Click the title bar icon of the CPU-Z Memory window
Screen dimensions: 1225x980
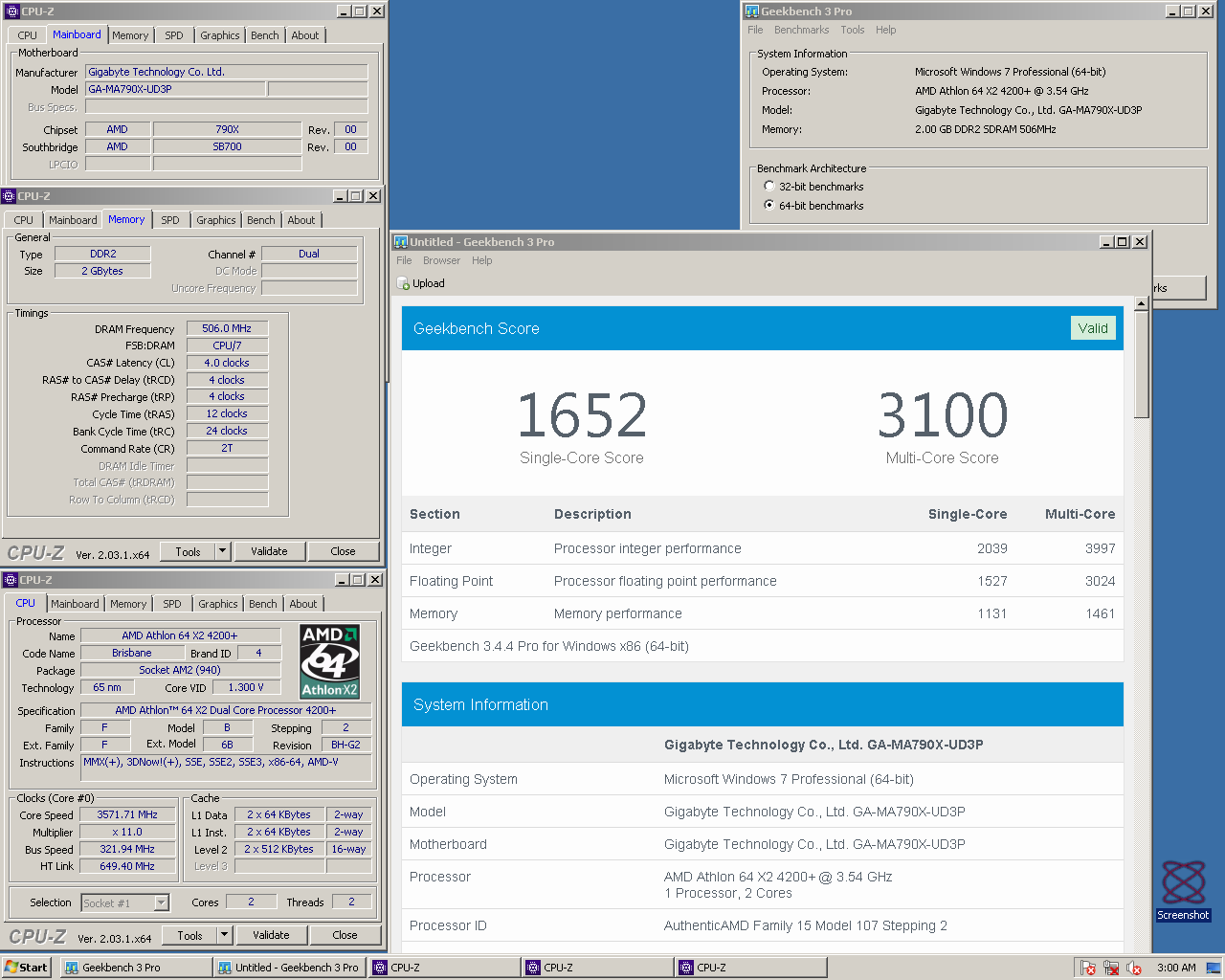10,196
